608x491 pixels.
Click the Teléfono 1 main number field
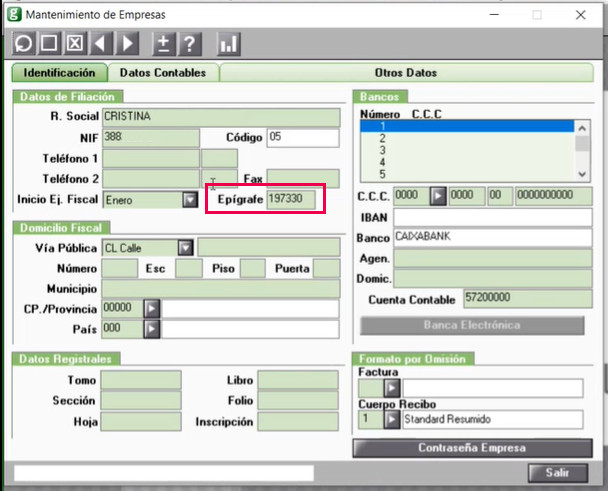151,159
